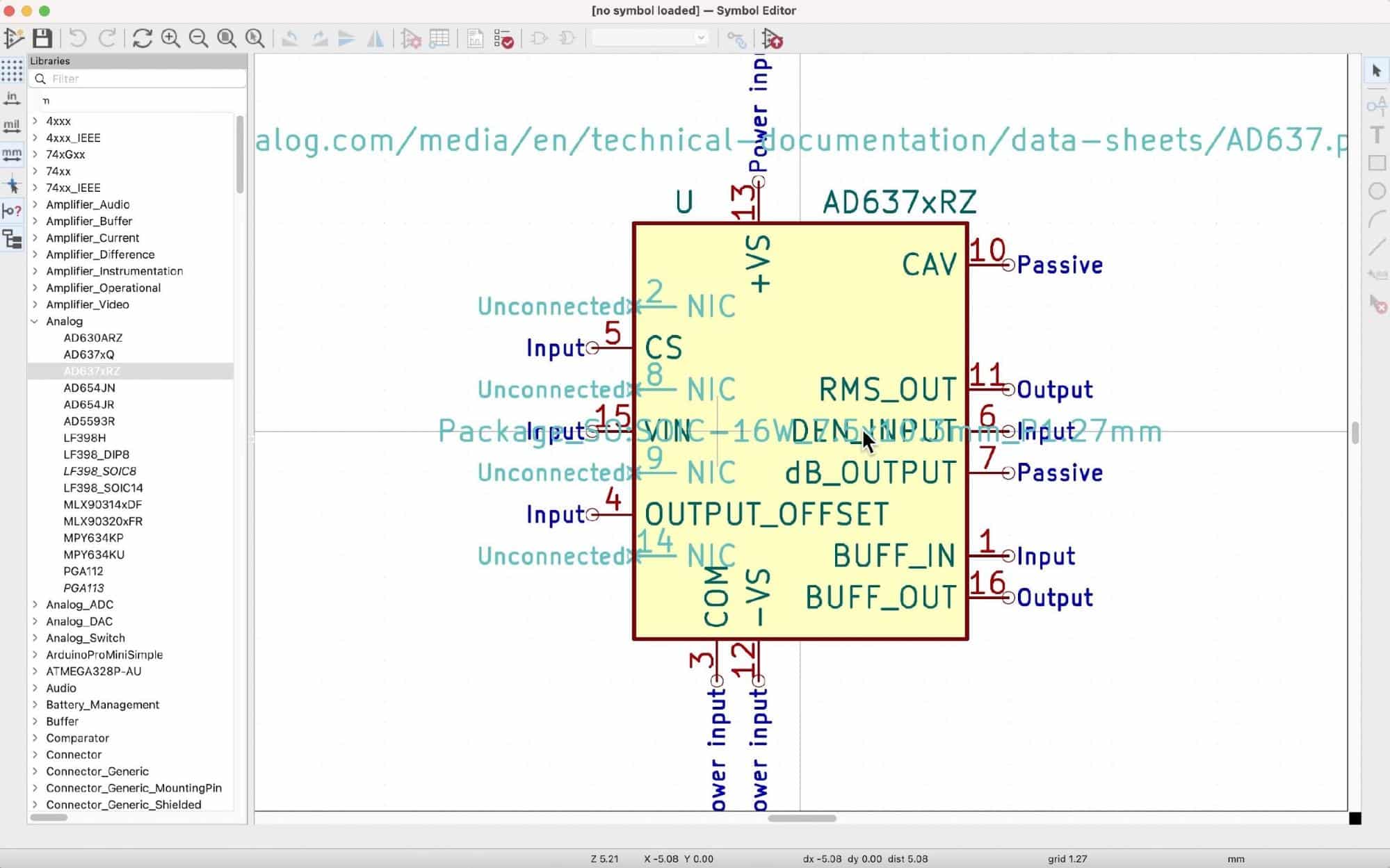Image resolution: width=1390 pixels, height=868 pixels.
Task: Toggle the library tree panel
Action: pyautogui.click(x=12, y=239)
